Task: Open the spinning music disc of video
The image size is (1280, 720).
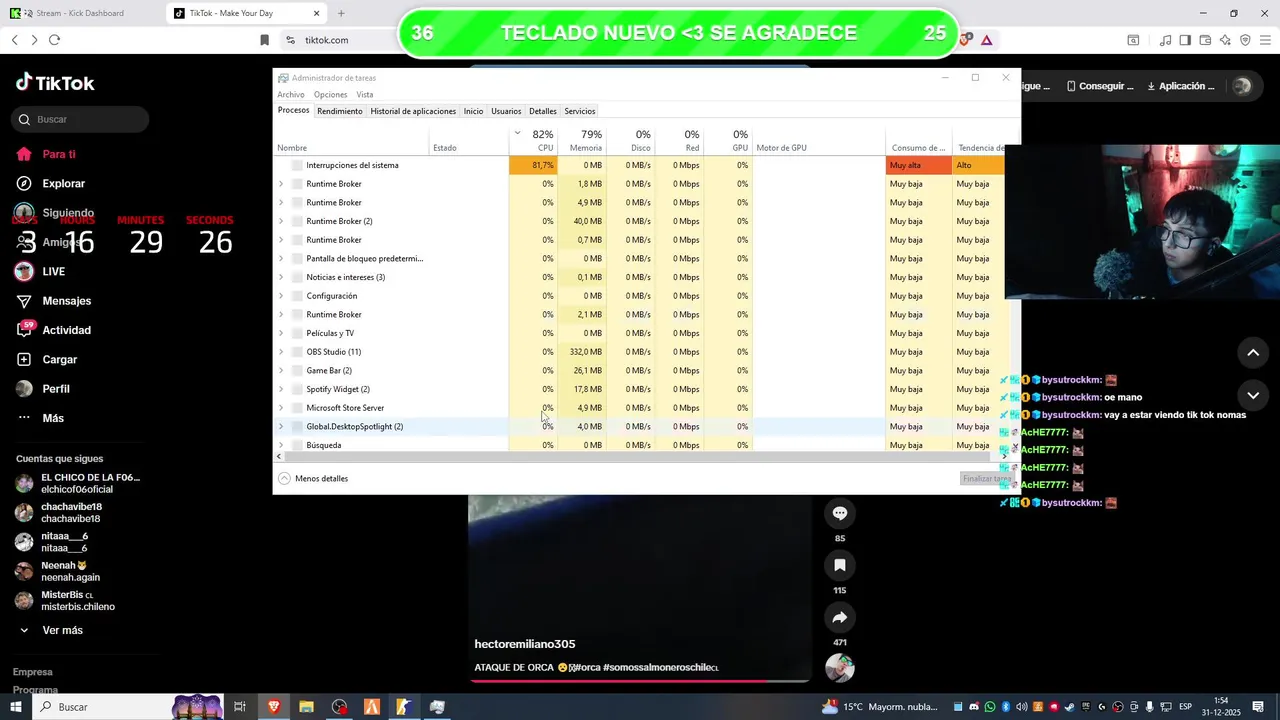Action: 840,668
